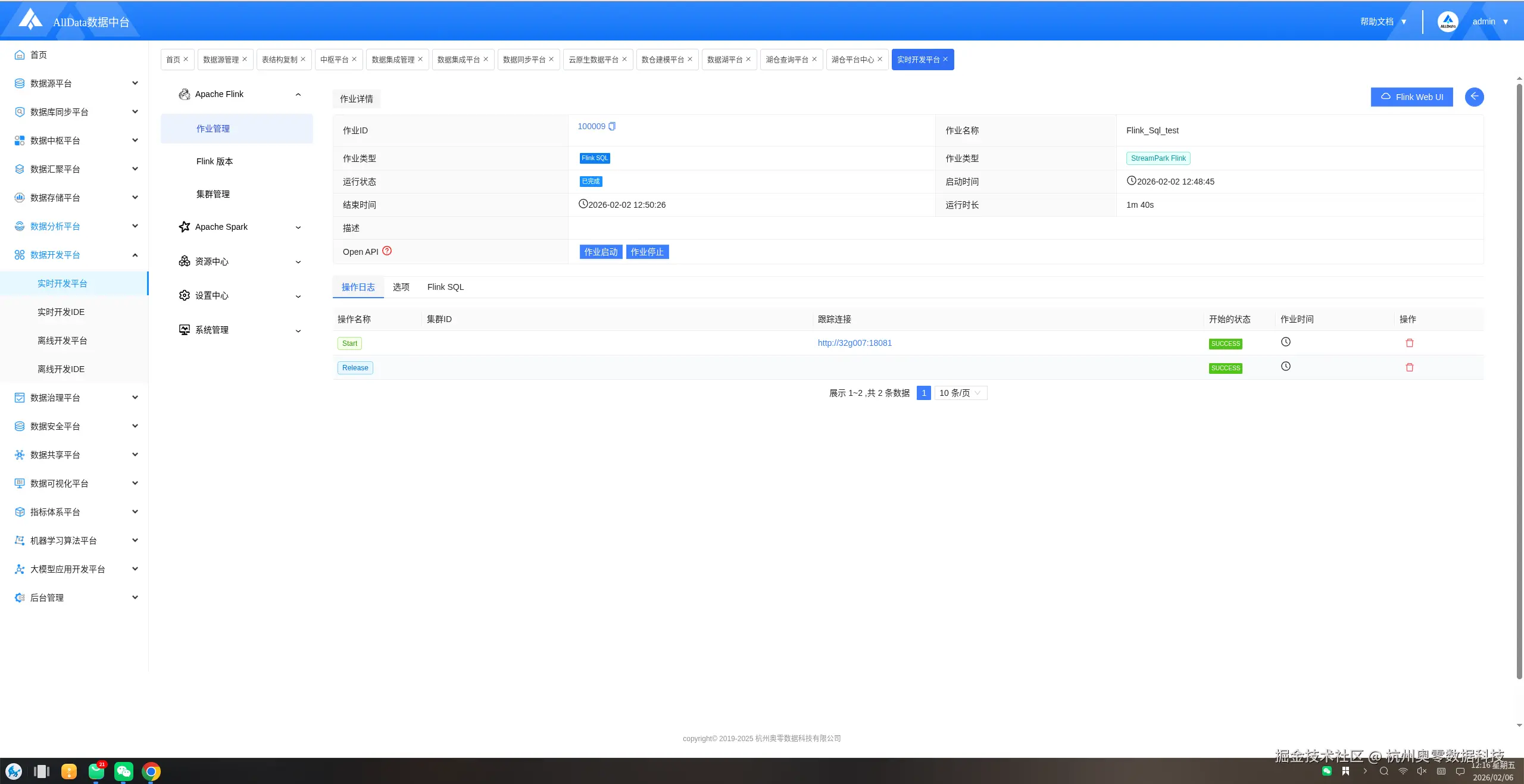Screen dimensions: 1524x784
Task: Switch to the 选项 tab
Action: 401,287
